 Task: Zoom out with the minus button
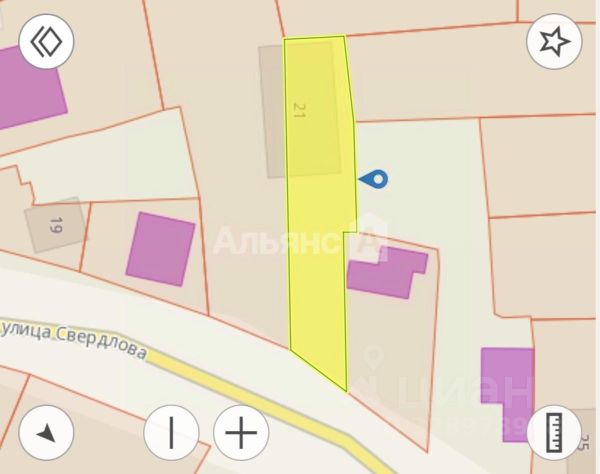point(171,433)
